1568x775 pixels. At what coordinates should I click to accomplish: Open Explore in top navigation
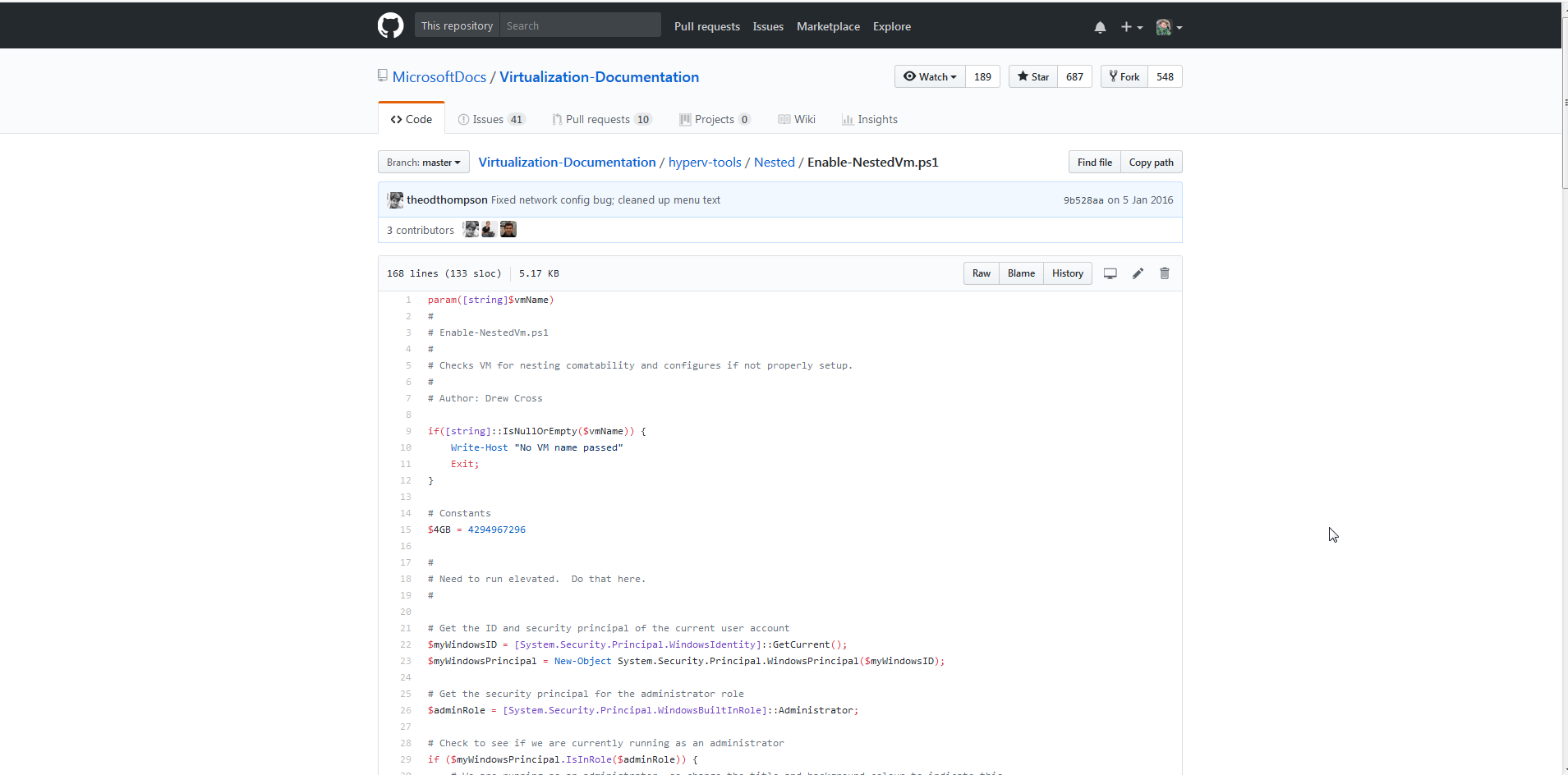coord(892,26)
